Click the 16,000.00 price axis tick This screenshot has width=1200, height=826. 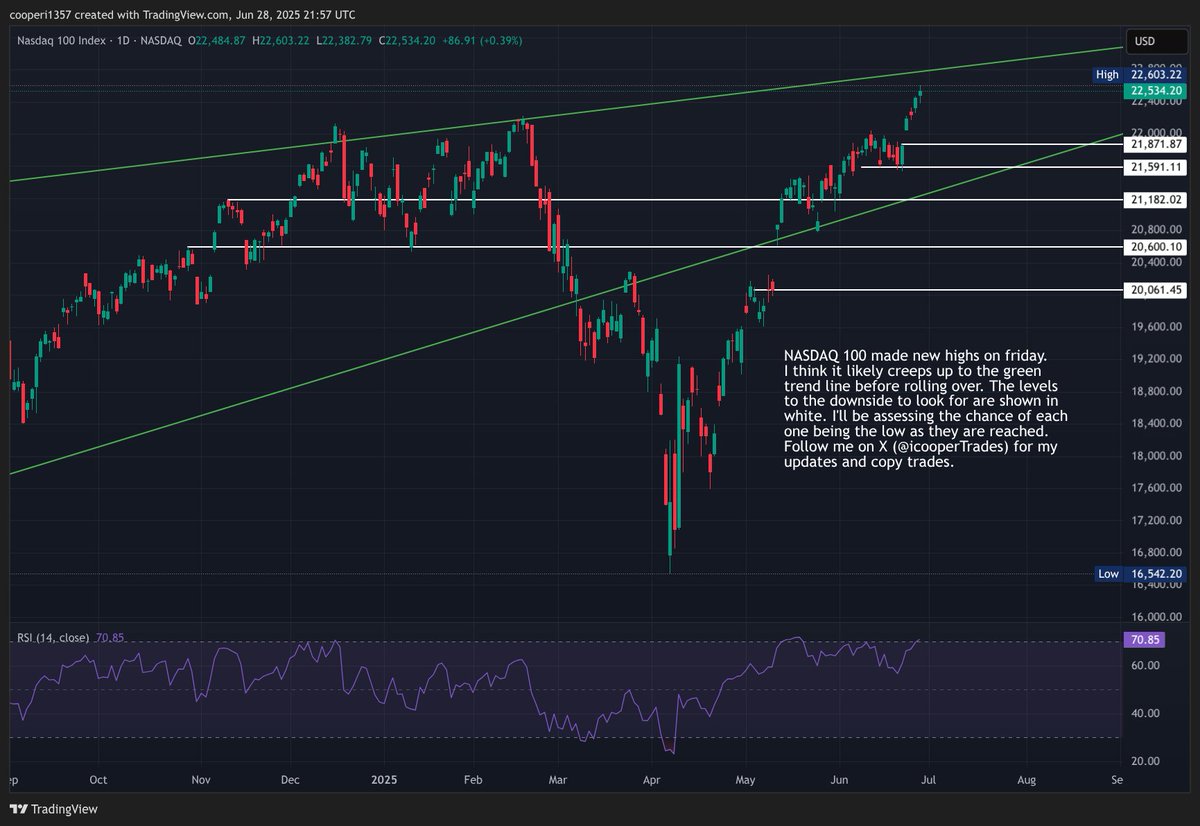[1157, 617]
